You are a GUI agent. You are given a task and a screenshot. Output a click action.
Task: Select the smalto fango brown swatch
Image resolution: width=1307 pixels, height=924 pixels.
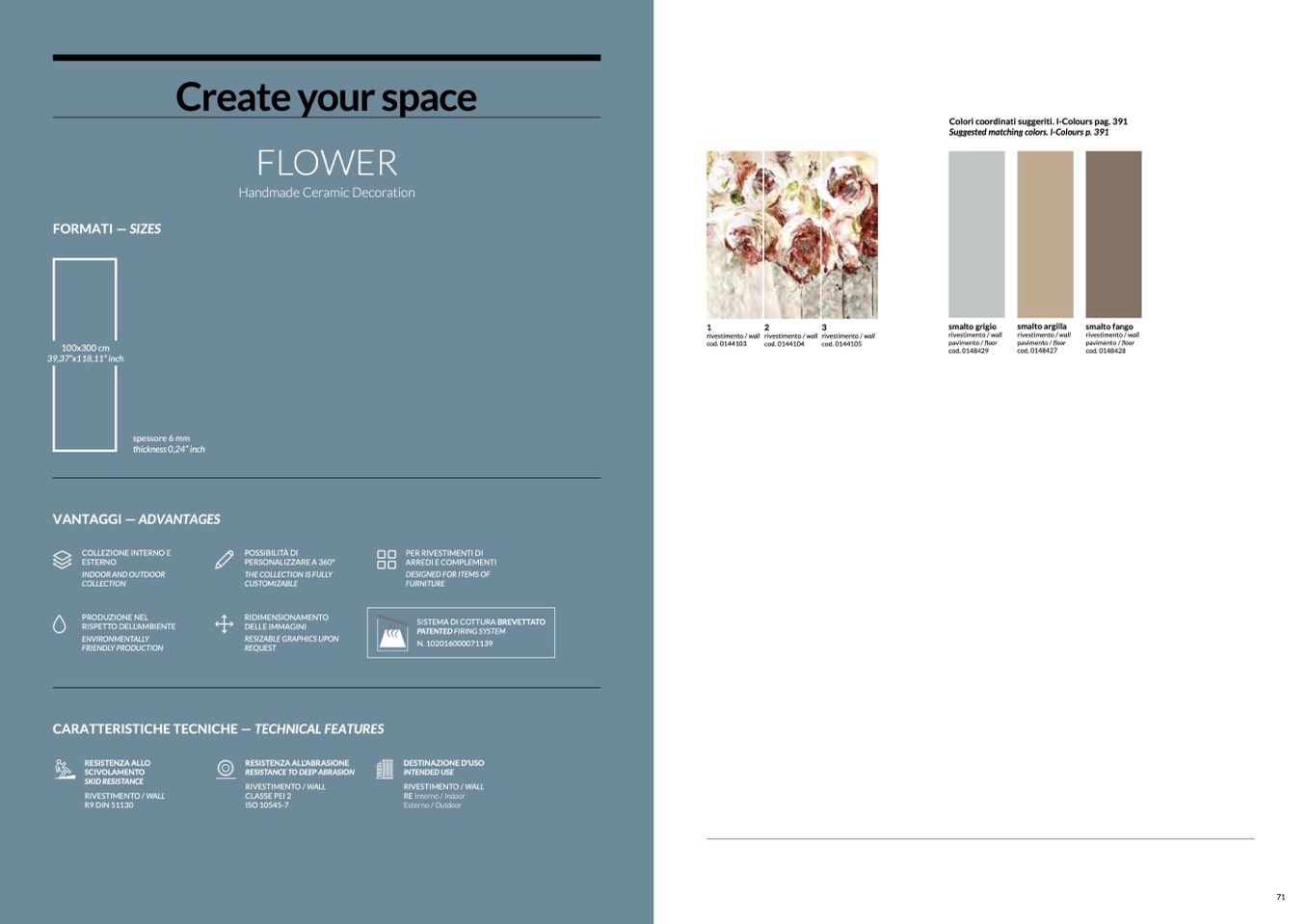pos(1113,234)
